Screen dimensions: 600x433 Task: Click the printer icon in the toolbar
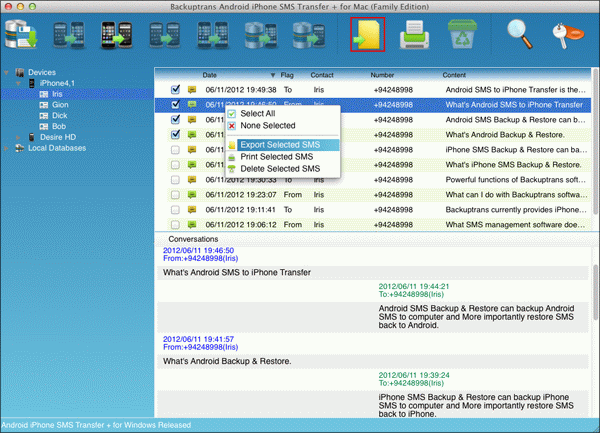click(x=414, y=34)
